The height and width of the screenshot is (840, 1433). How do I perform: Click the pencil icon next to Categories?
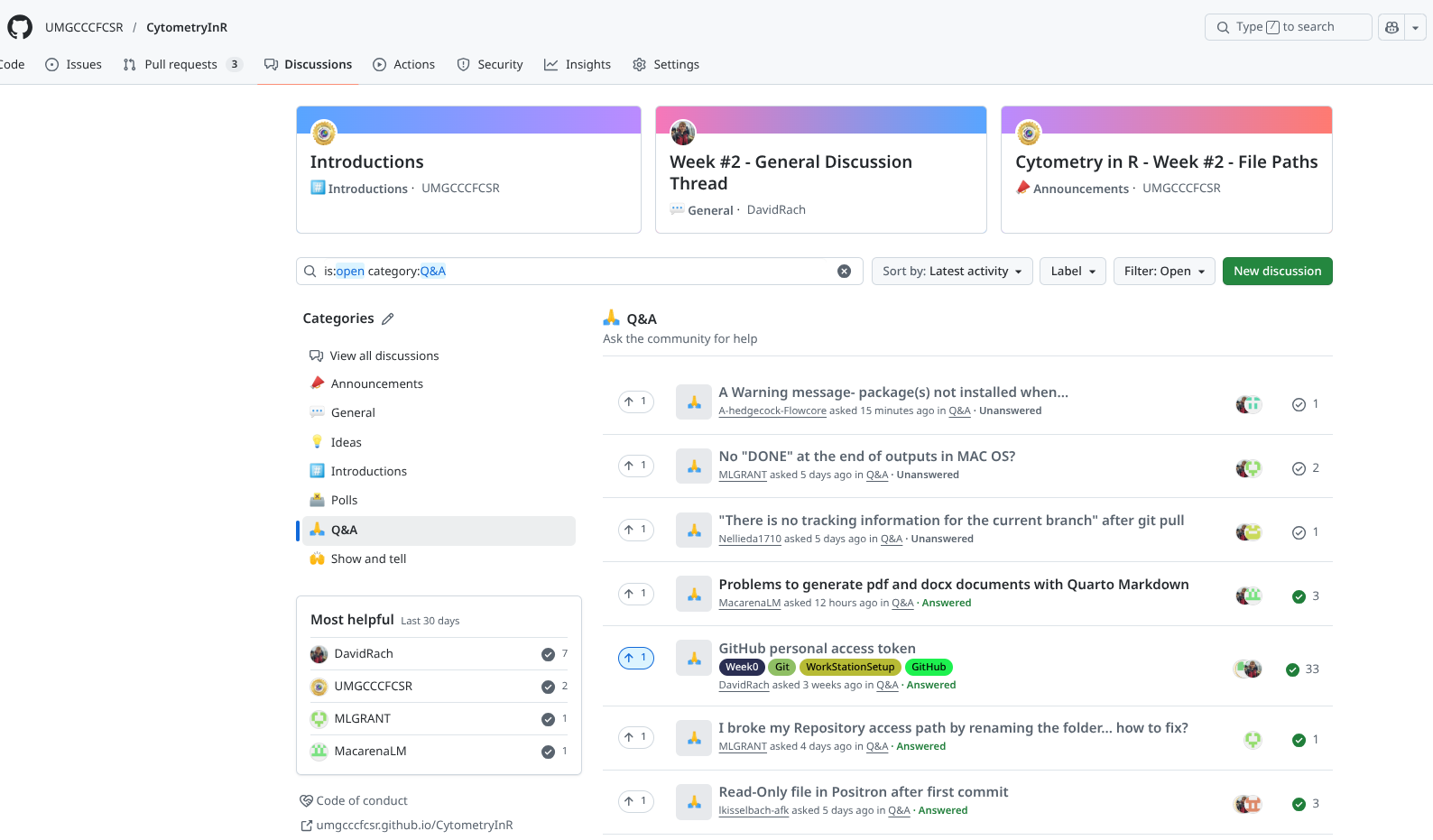click(388, 318)
